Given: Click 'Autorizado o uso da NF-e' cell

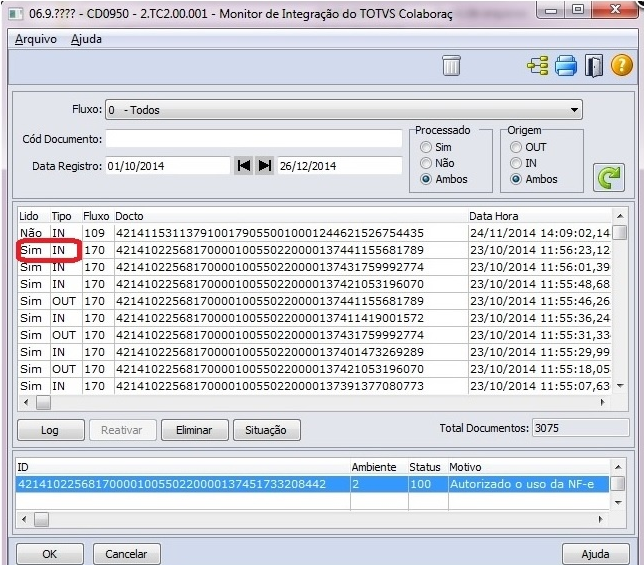Looking at the screenshot, I should coord(528,484).
